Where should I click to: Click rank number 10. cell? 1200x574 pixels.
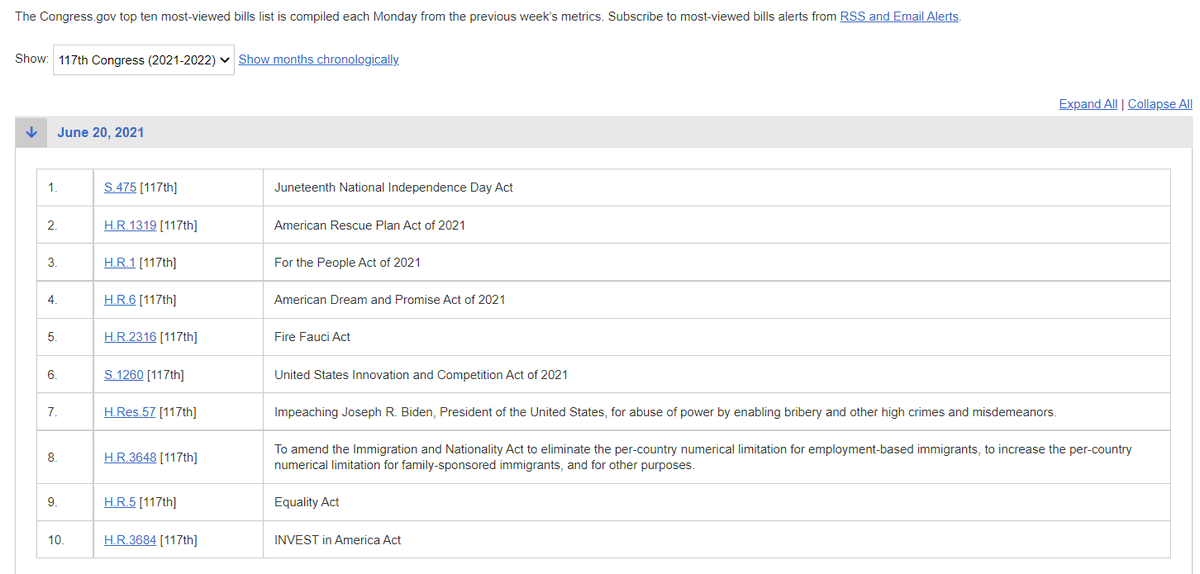click(x=64, y=540)
